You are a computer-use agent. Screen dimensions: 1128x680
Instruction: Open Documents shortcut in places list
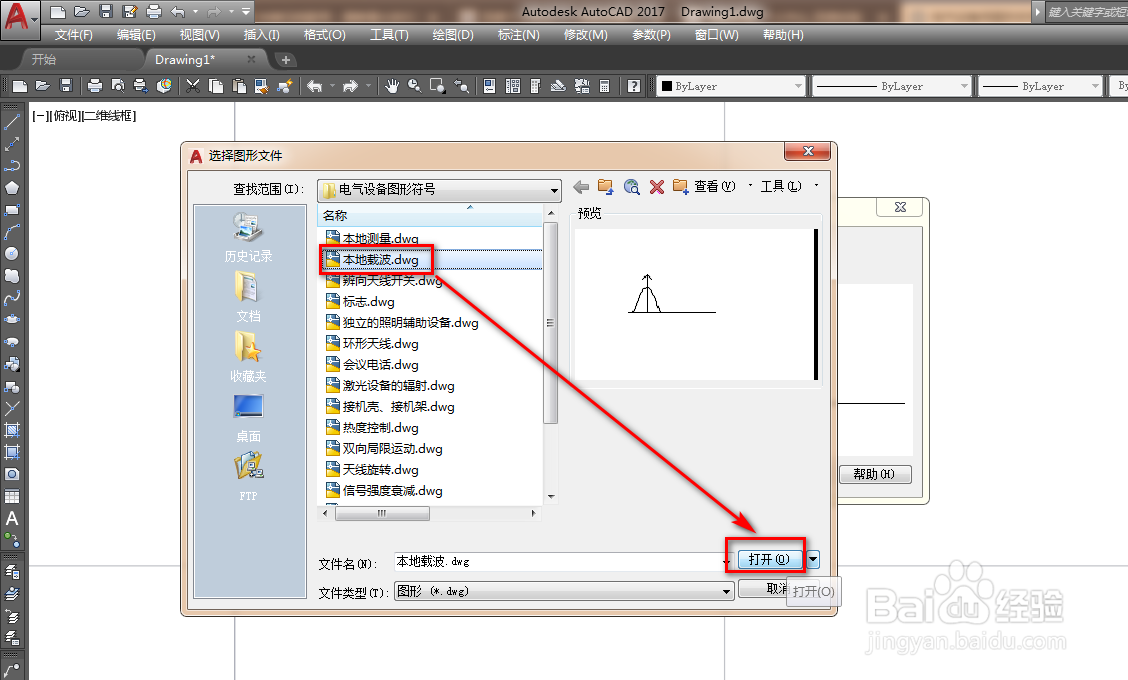[x=248, y=297]
